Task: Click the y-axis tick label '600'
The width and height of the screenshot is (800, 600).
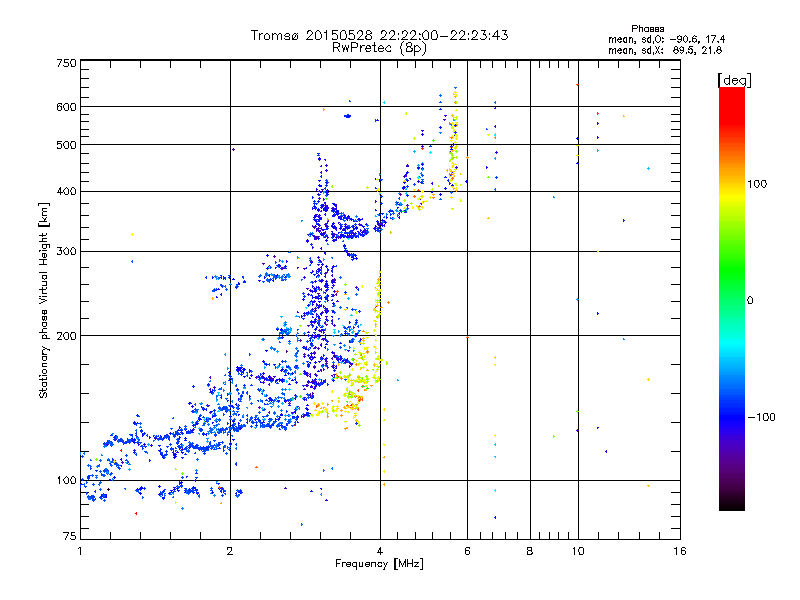Action: (x=66, y=107)
